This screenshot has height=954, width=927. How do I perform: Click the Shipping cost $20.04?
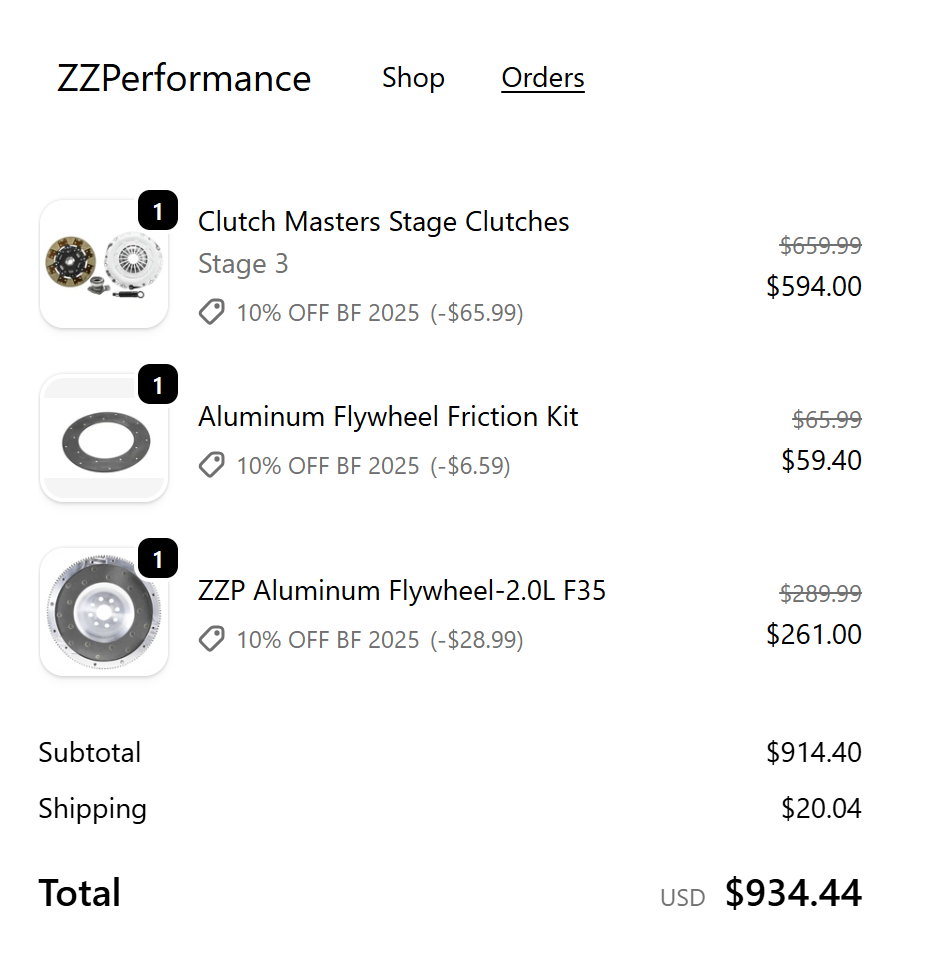[x=821, y=809]
